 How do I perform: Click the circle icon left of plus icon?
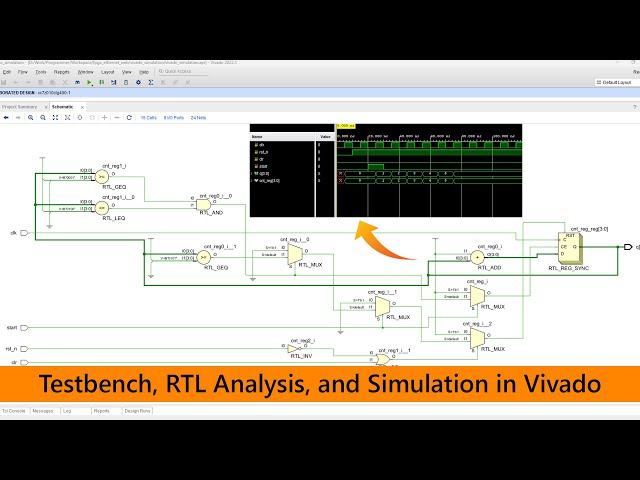tap(92, 118)
